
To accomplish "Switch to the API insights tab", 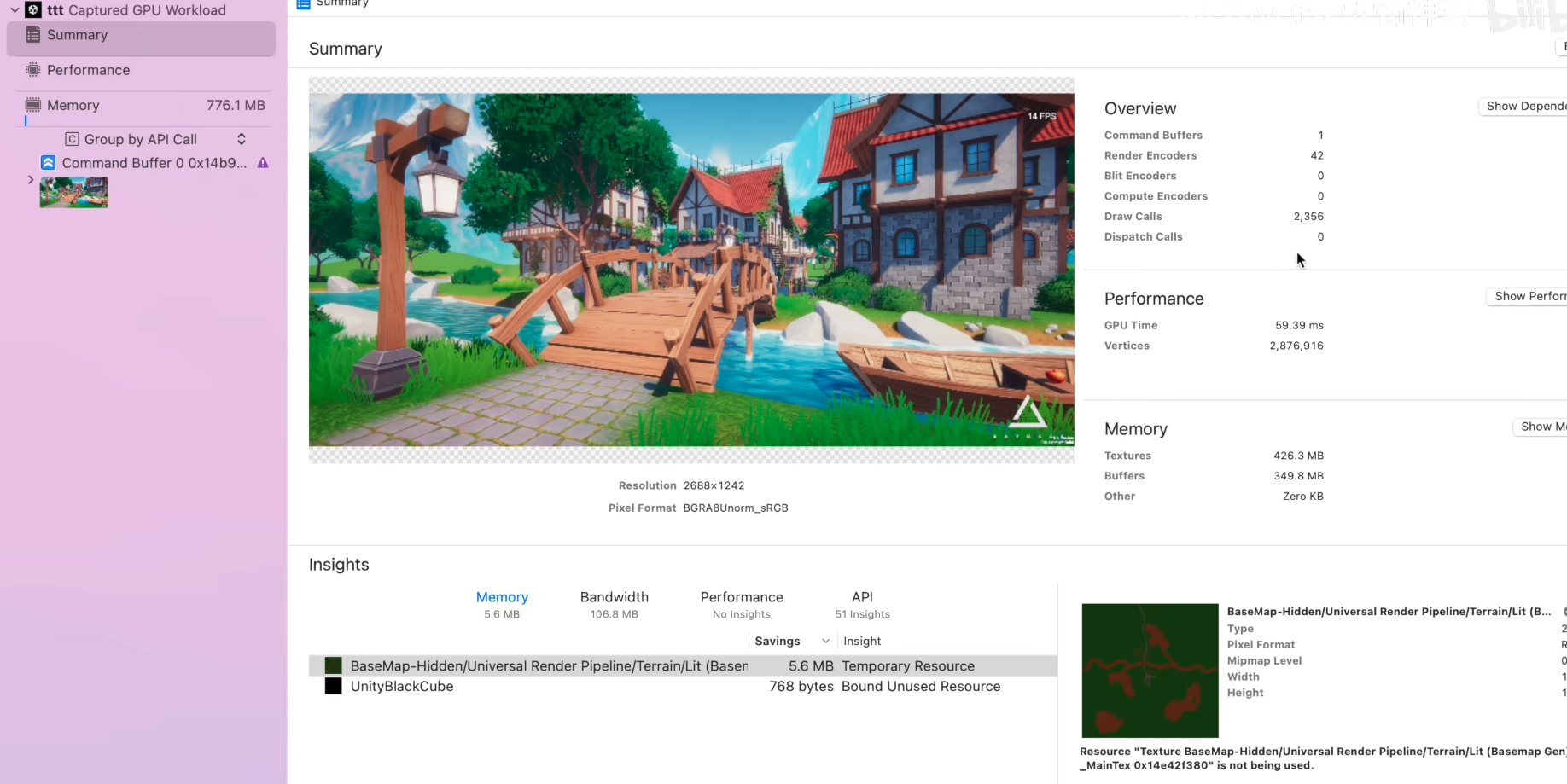I will tap(862, 604).
